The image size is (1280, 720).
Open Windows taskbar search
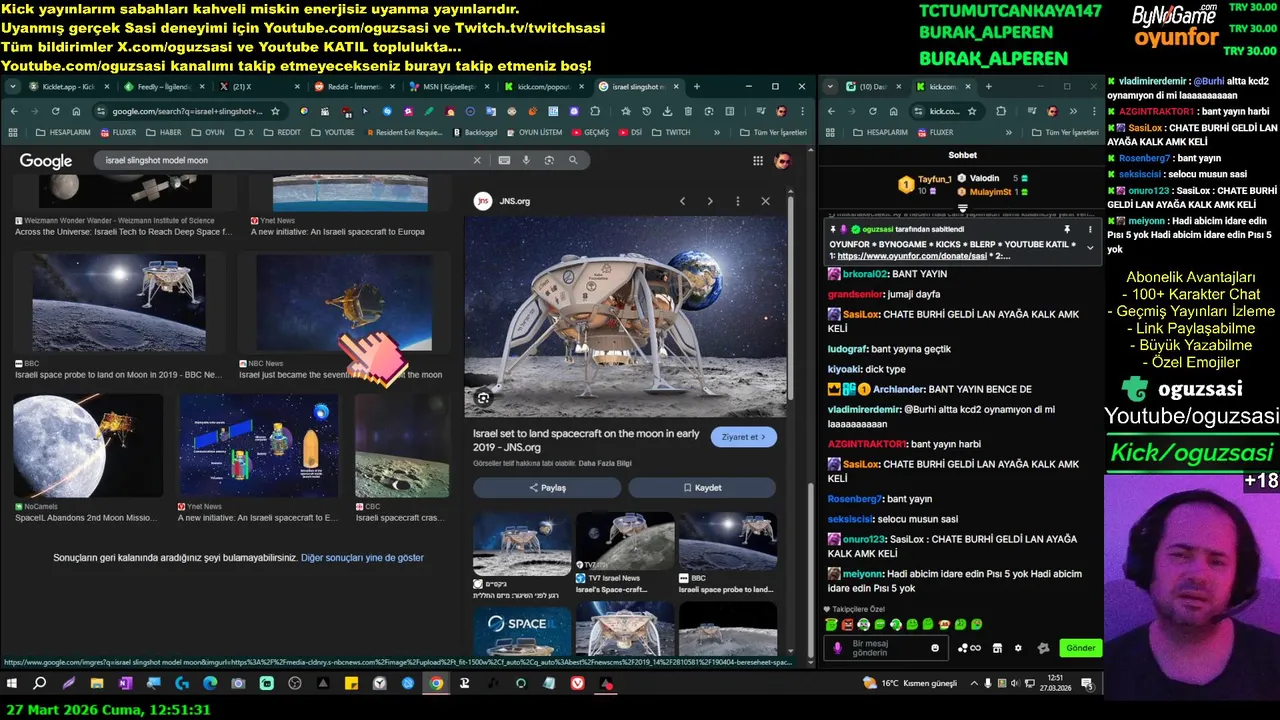click(x=40, y=683)
